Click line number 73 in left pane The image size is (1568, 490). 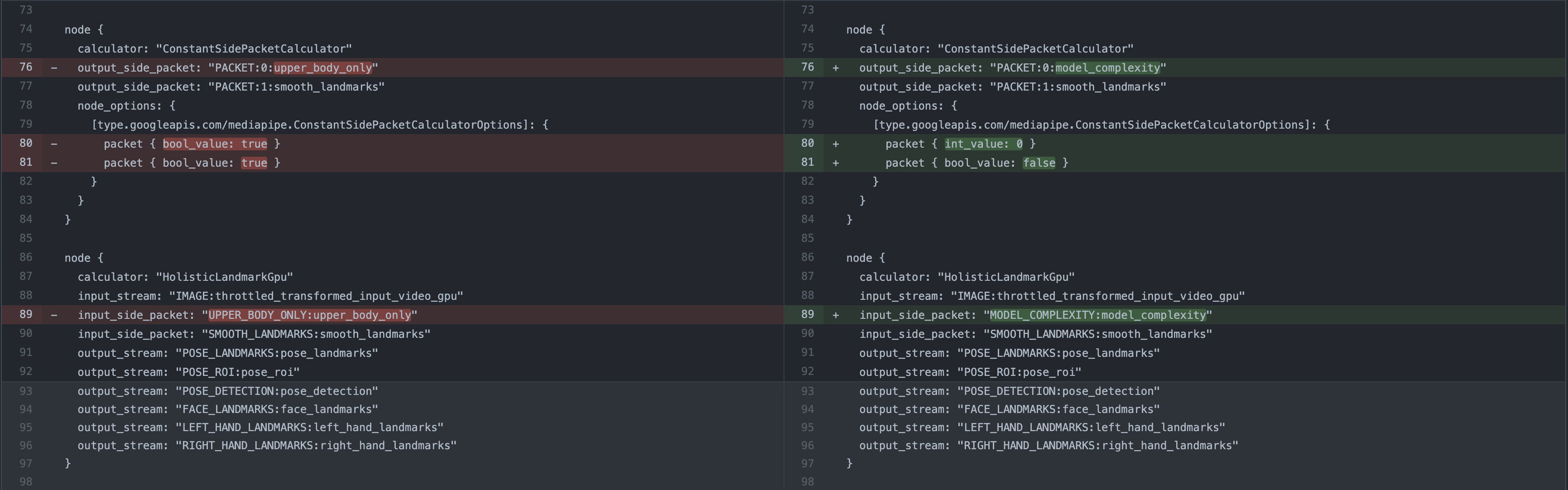[x=25, y=10]
